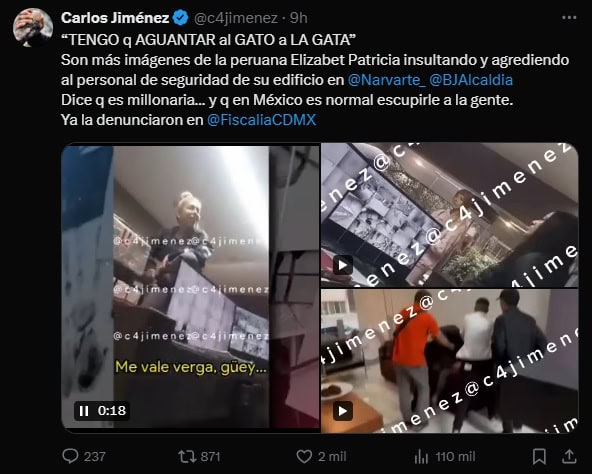Open the three-dot more options menu
The width and height of the screenshot is (592, 474).
click(x=569, y=18)
